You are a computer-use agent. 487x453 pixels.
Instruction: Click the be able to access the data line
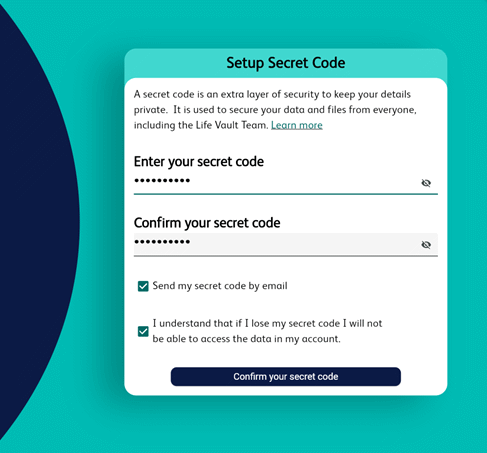tap(246, 339)
